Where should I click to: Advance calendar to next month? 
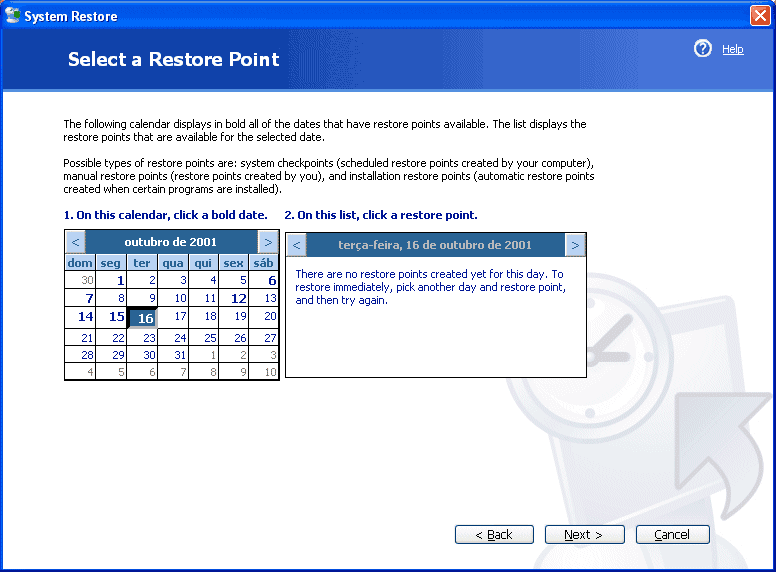(x=268, y=242)
